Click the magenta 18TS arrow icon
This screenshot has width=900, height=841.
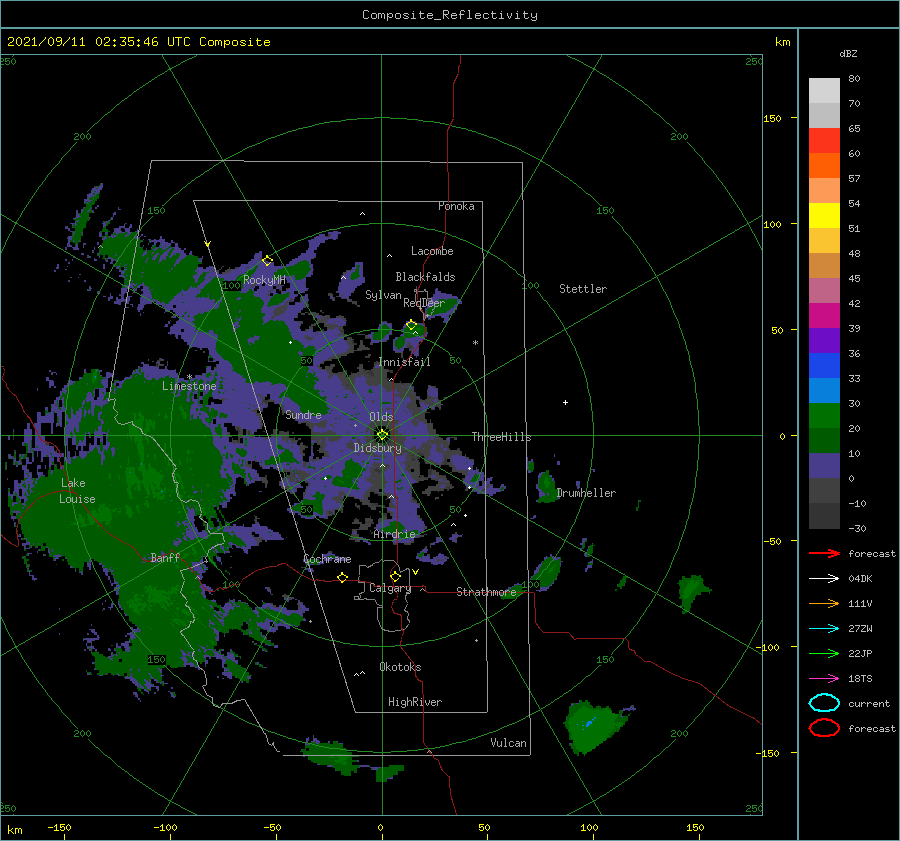[824, 679]
